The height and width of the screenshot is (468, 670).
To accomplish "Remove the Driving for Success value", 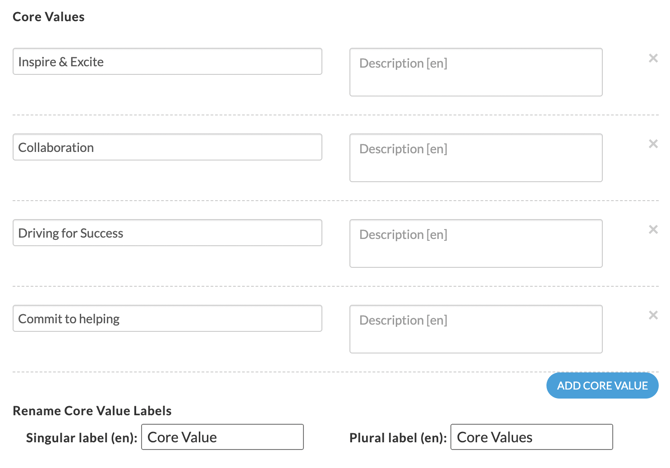I will [653, 230].
